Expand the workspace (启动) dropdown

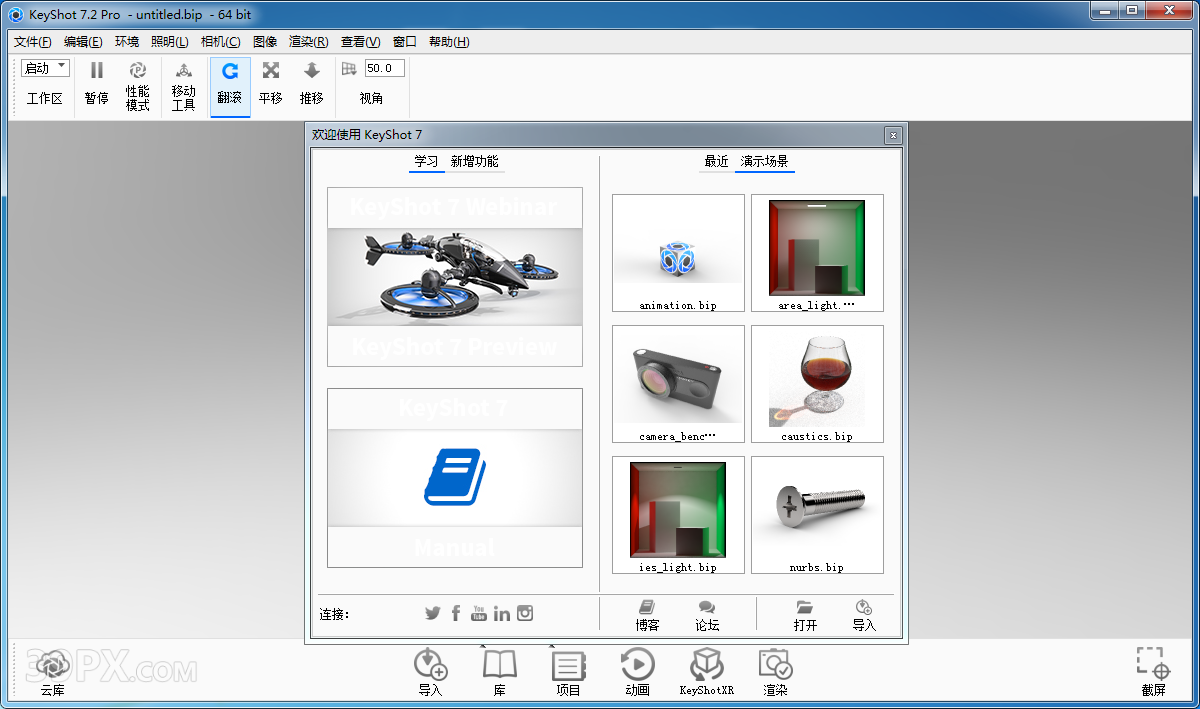tap(46, 68)
